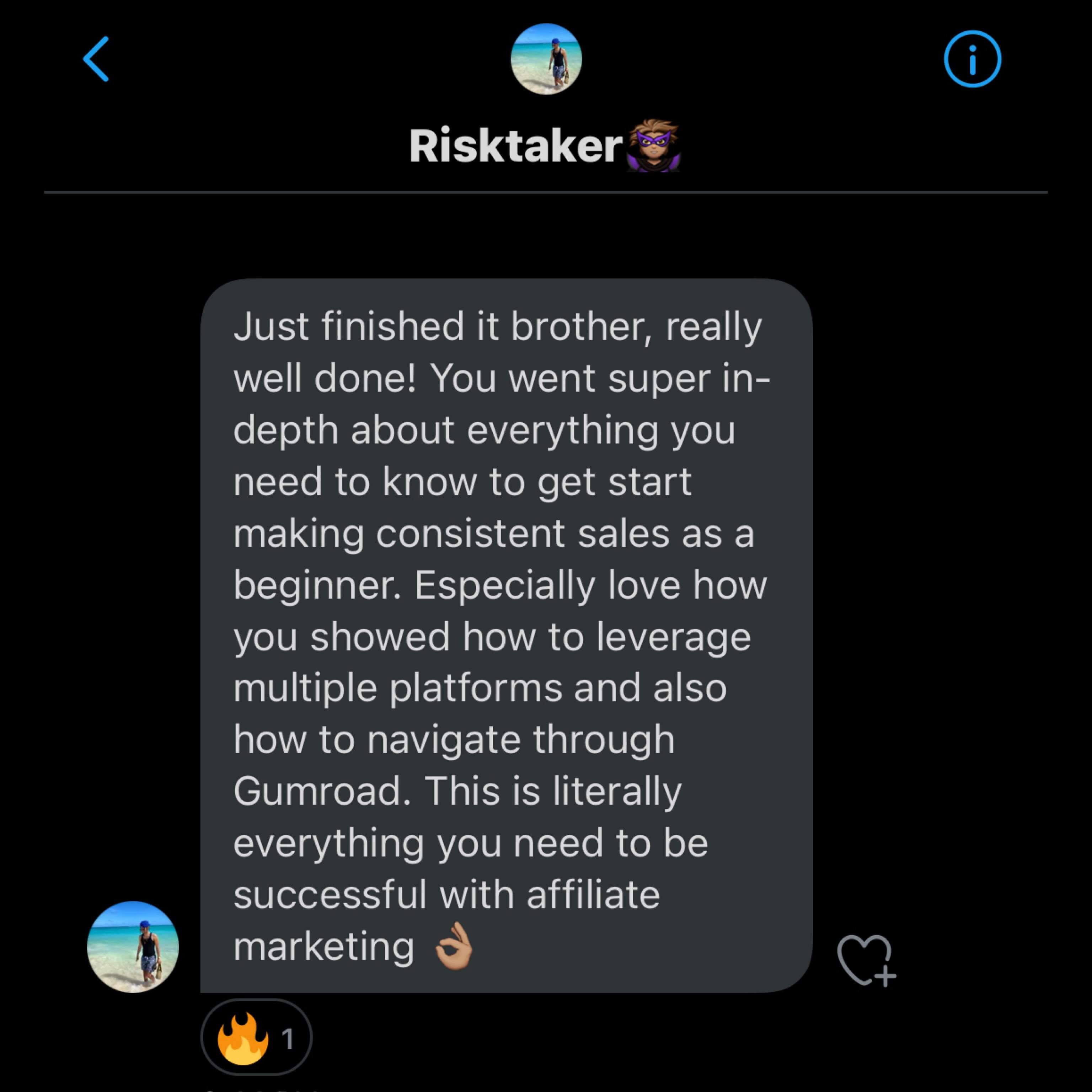The height and width of the screenshot is (1092, 1092).
Task: Tap the OK hand emoji in message
Action: (454, 946)
